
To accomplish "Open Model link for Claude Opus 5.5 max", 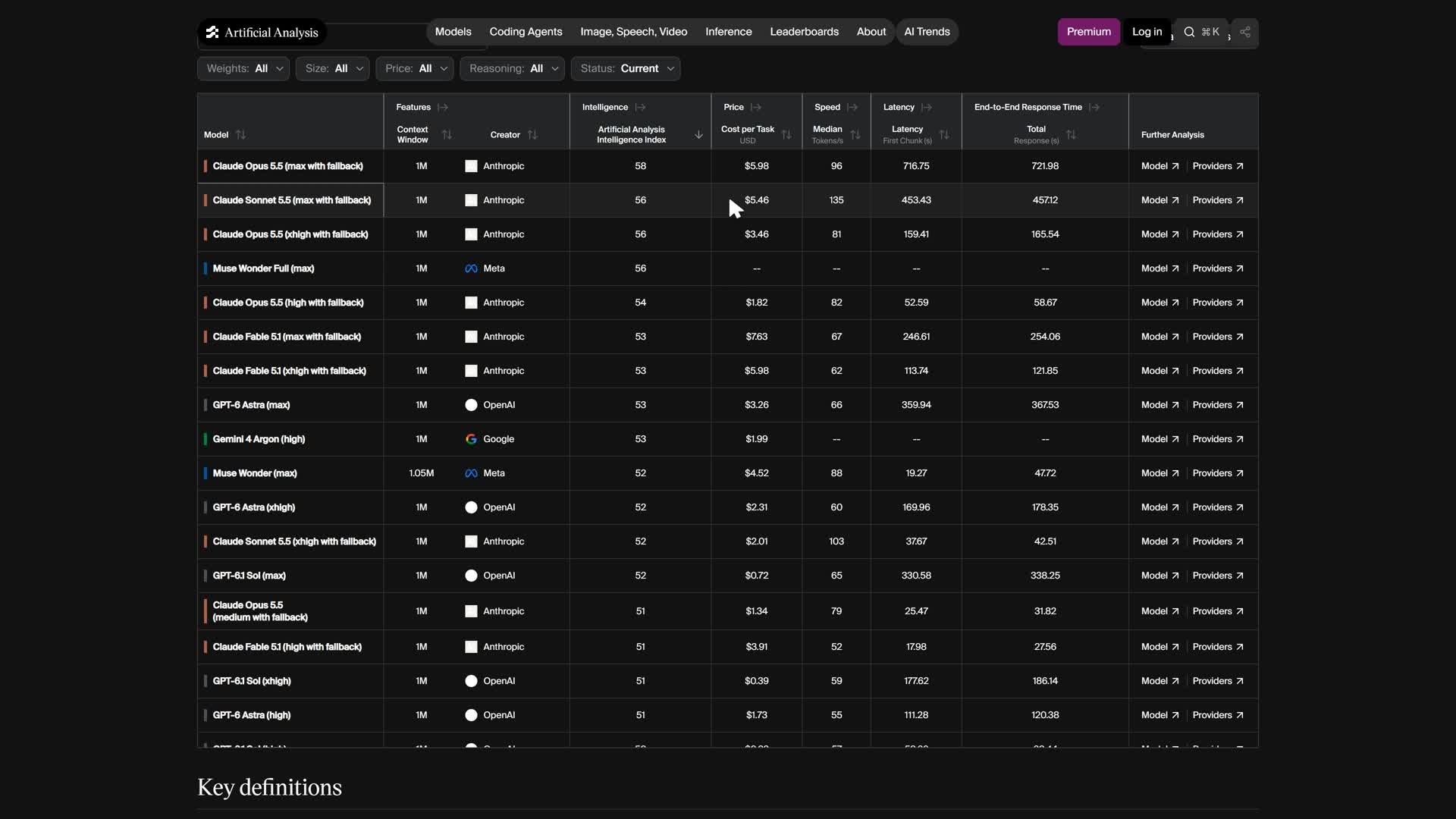I will tap(1159, 166).
